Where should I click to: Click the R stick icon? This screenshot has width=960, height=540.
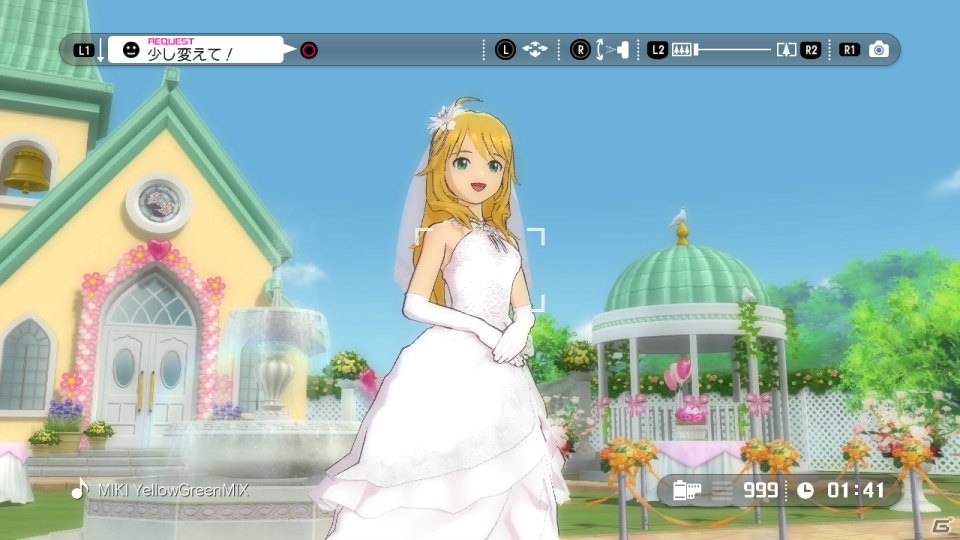[580, 50]
